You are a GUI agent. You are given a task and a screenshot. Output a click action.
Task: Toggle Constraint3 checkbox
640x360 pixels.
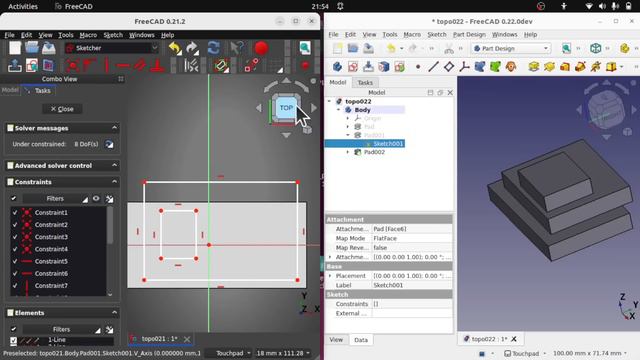15,237
